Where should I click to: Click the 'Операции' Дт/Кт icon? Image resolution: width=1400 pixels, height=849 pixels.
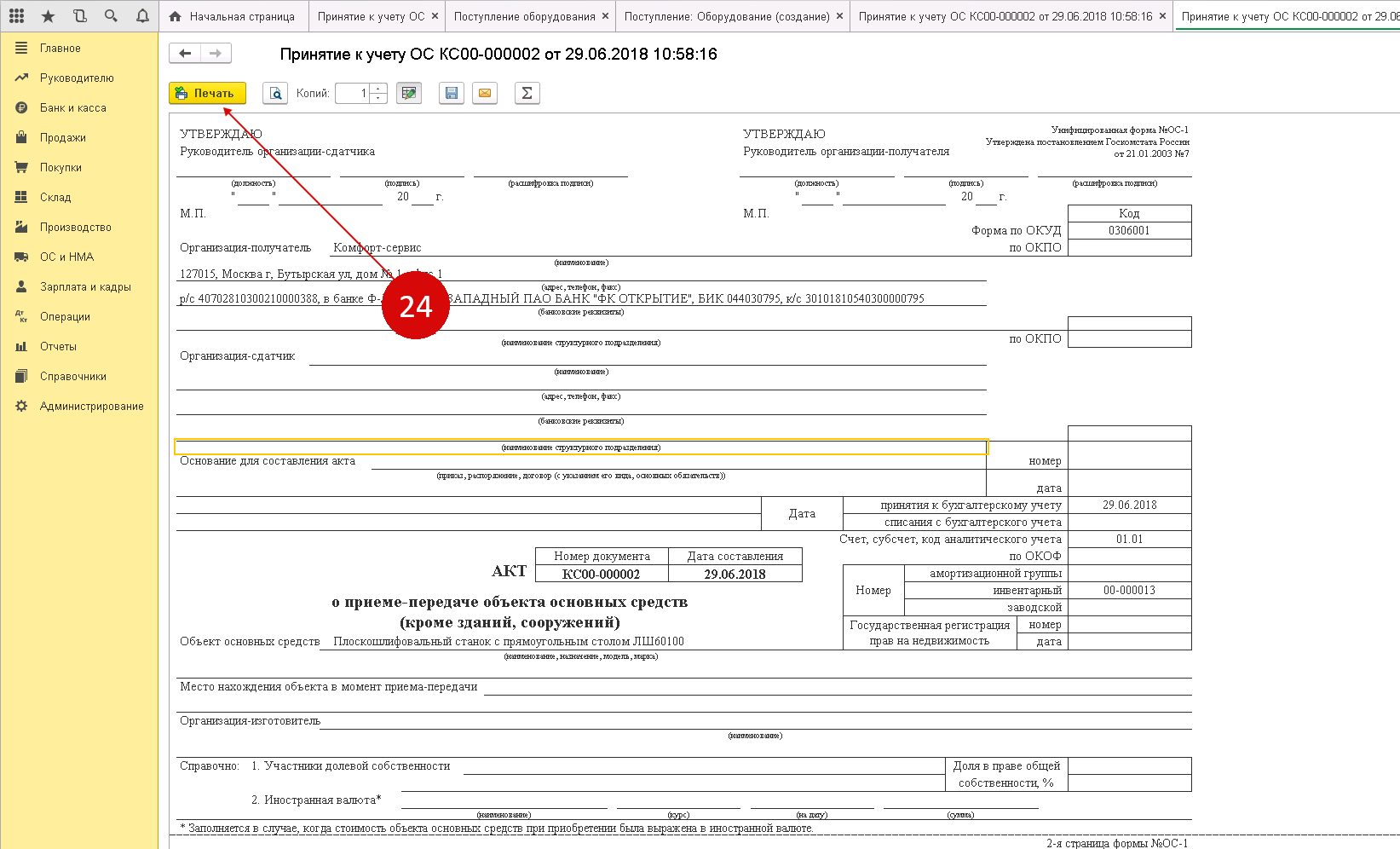[21, 317]
